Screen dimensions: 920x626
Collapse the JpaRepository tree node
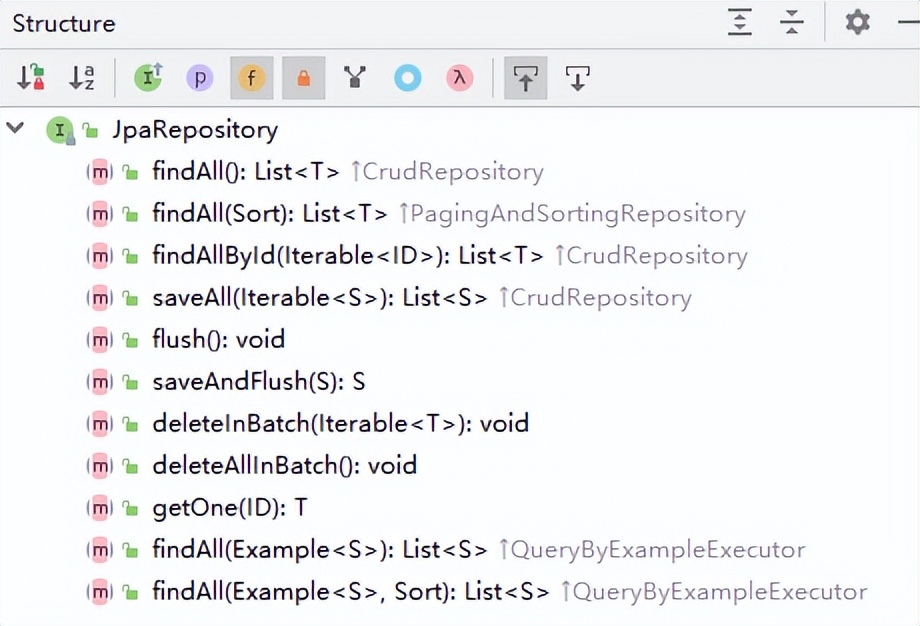click(15, 129)
